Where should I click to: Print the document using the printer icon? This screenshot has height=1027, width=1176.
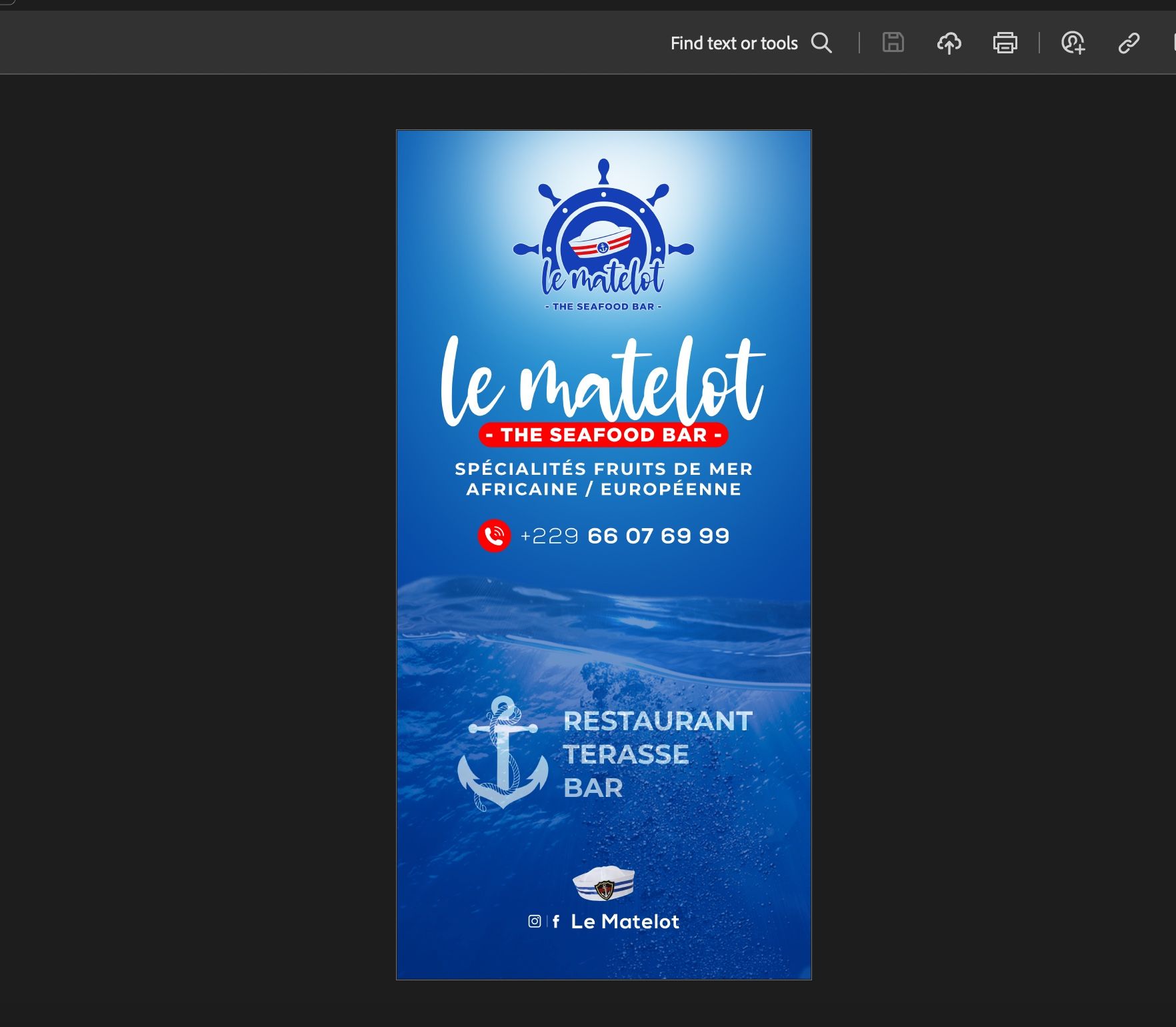click(x=1005, y=43)
